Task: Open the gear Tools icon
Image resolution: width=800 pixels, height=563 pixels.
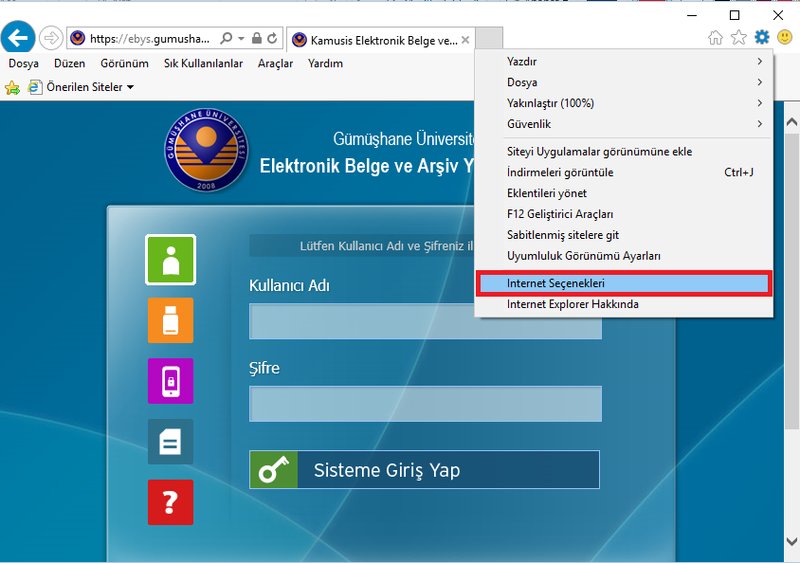Action: pyautogui.click(x=762, y=37)
